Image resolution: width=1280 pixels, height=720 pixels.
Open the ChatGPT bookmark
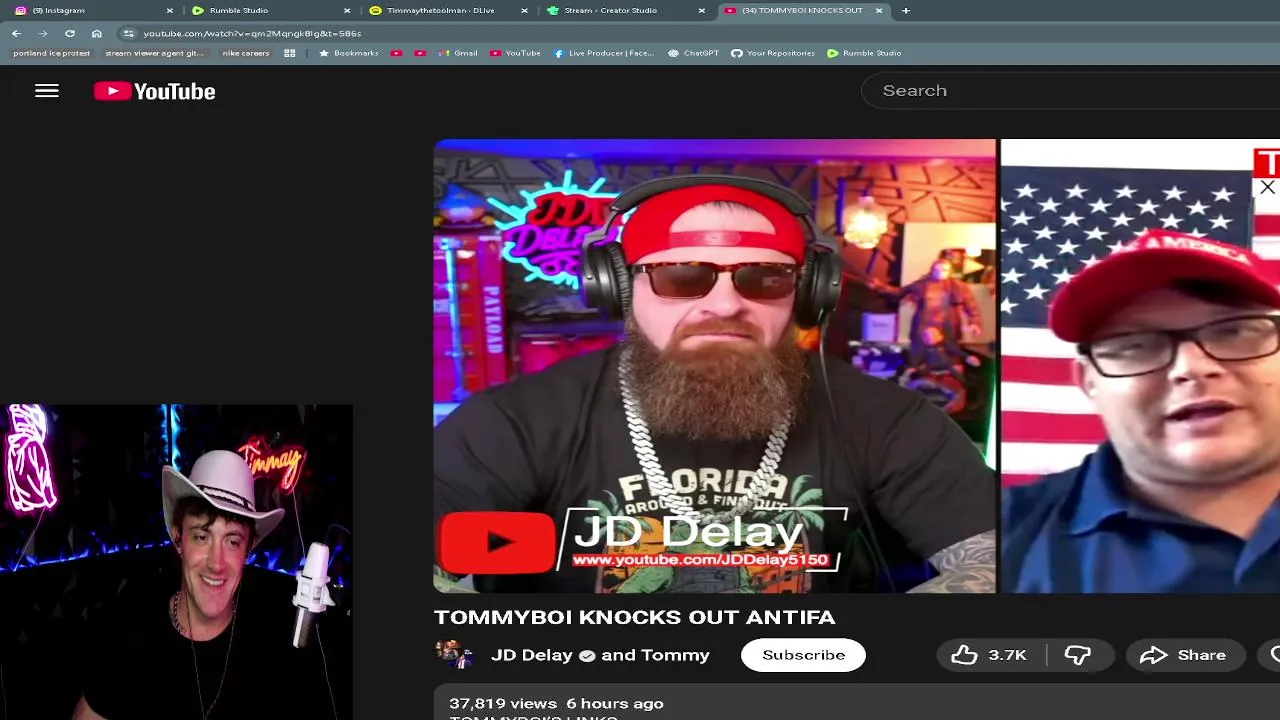tap(693, 53)
